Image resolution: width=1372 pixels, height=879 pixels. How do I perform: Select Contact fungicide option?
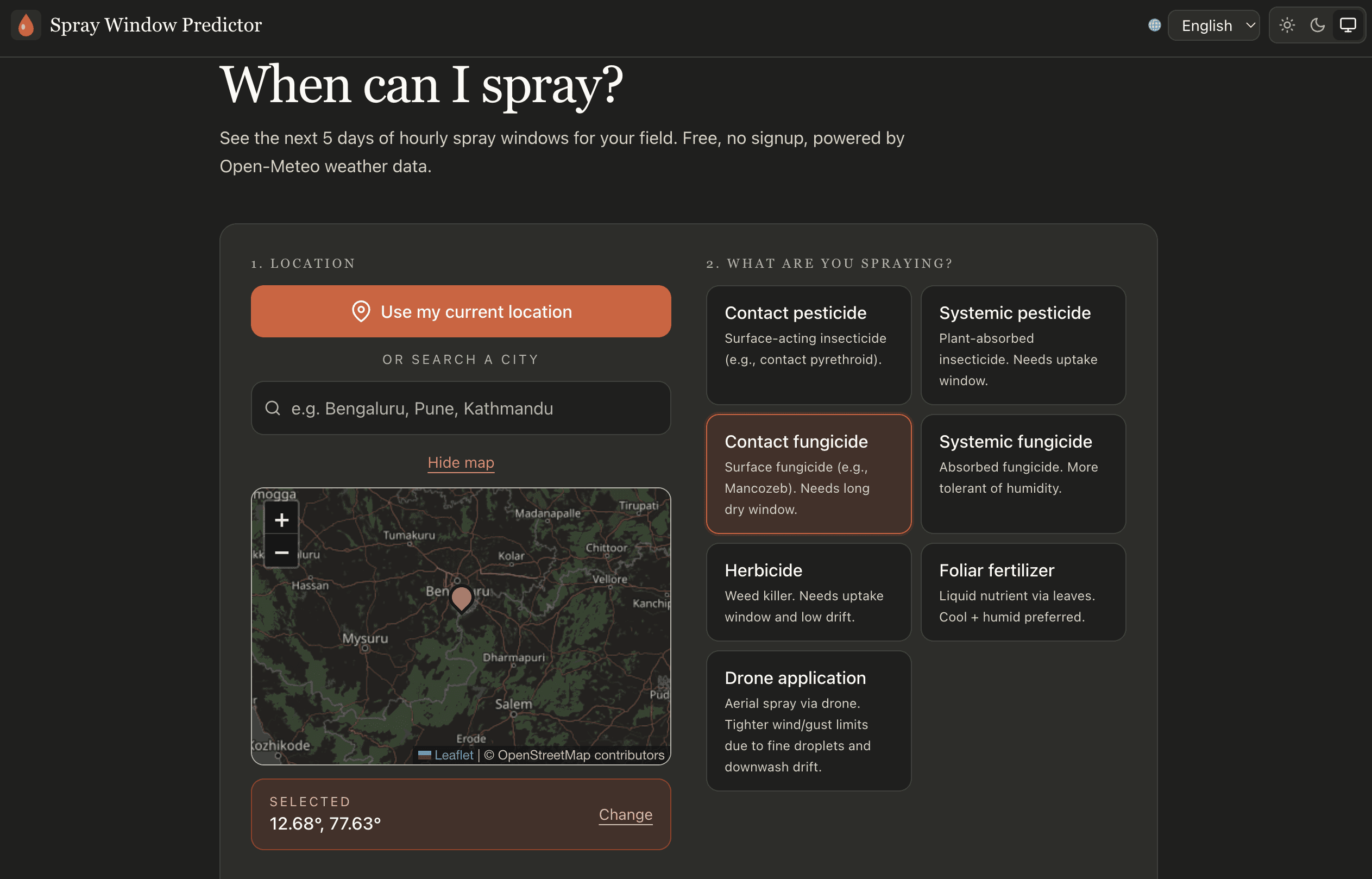pos(808,474)
